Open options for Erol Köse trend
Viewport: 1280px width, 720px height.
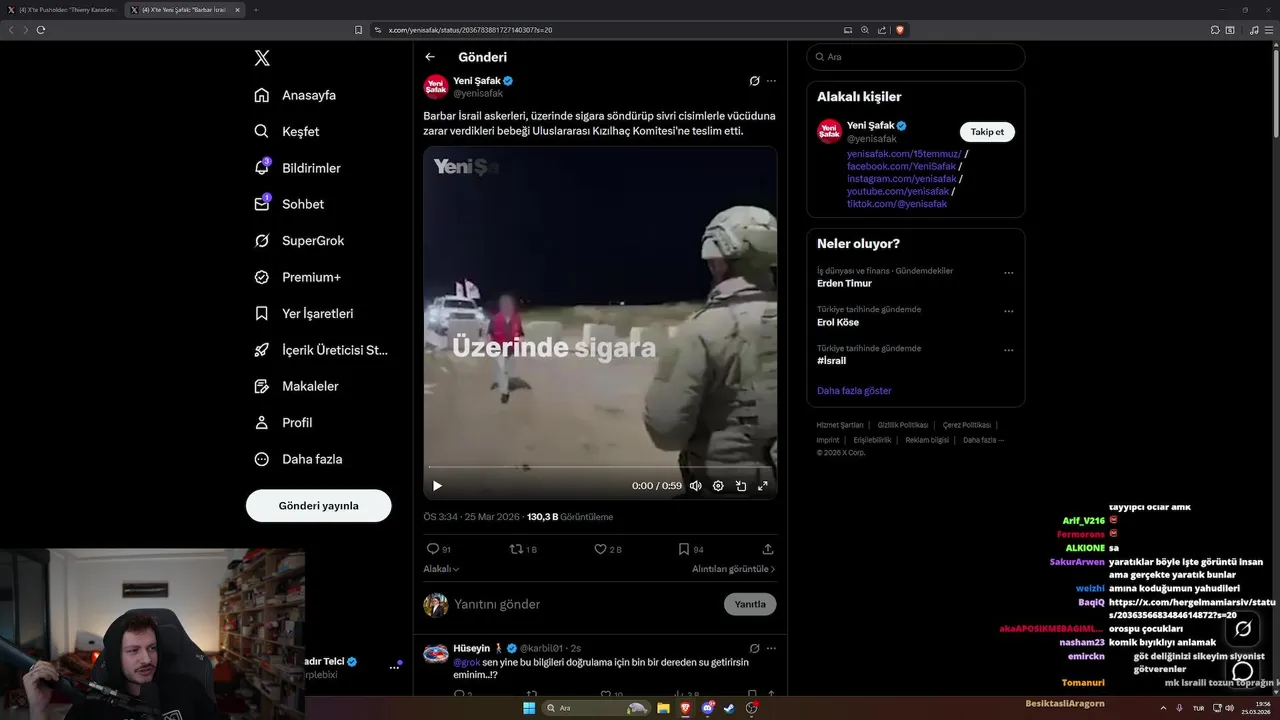(1009, 312)
